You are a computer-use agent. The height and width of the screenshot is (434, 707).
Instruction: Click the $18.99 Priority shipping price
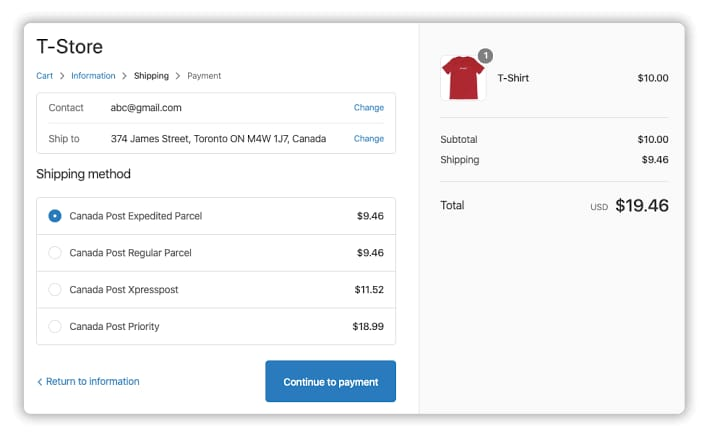[x=368, y=327]
